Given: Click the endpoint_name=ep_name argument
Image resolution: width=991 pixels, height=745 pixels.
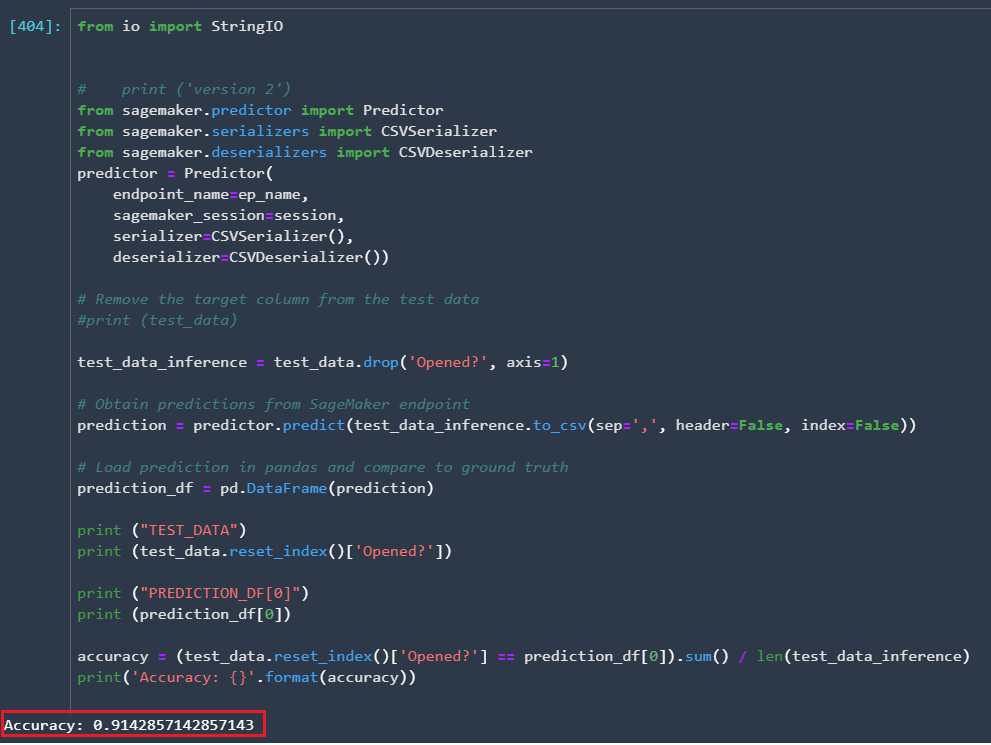Looking at the screenshot, I should [210, 195].
